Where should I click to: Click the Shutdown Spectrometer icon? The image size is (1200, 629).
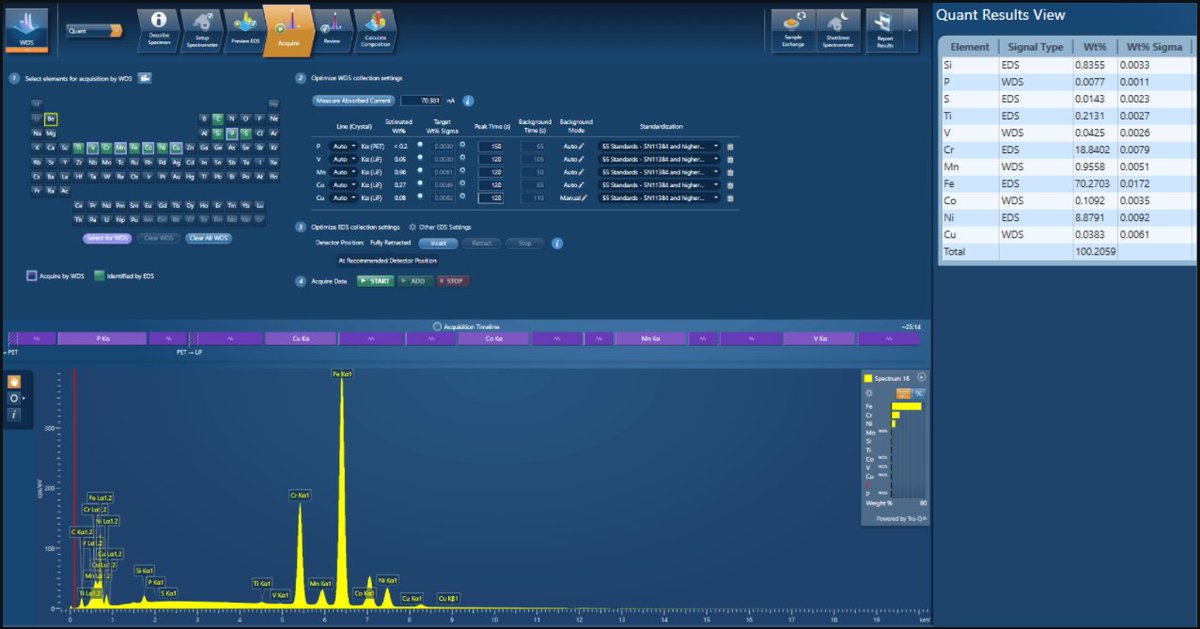[x=838, y=31]
